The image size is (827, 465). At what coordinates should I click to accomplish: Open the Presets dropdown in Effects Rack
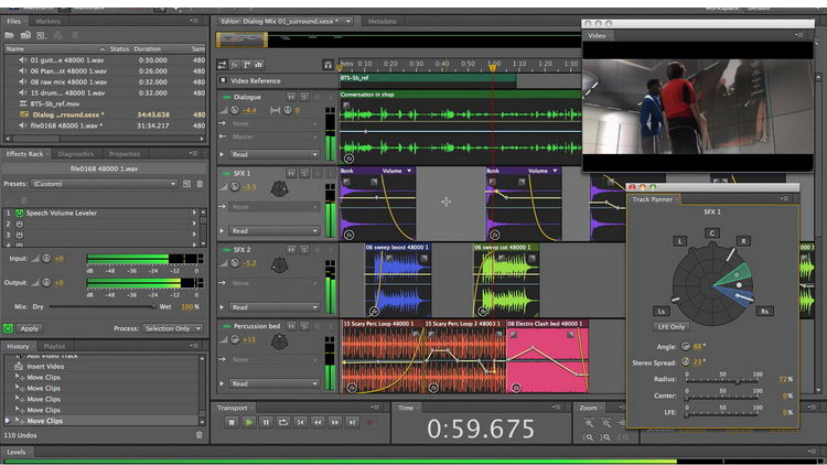tap(104, 184)
